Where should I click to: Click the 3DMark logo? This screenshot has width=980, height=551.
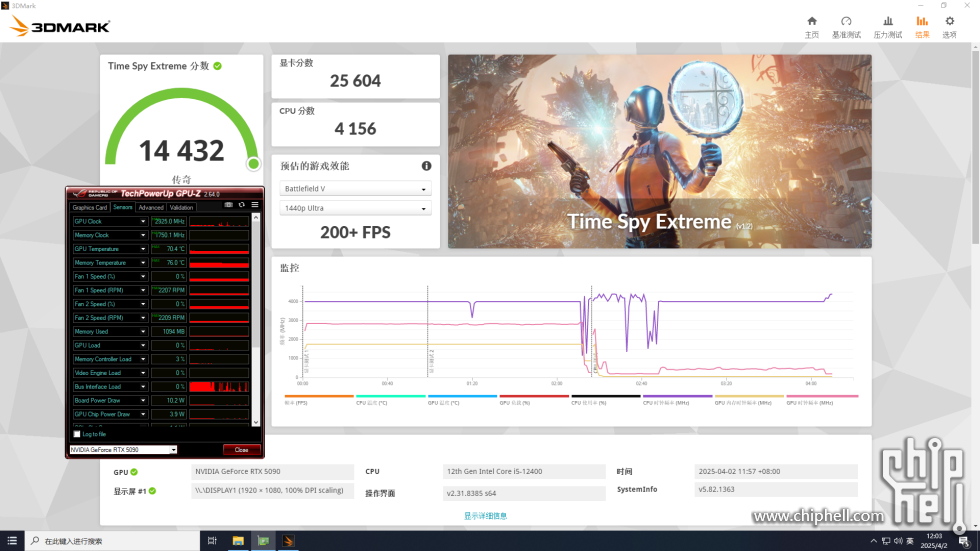click(60, 26)
